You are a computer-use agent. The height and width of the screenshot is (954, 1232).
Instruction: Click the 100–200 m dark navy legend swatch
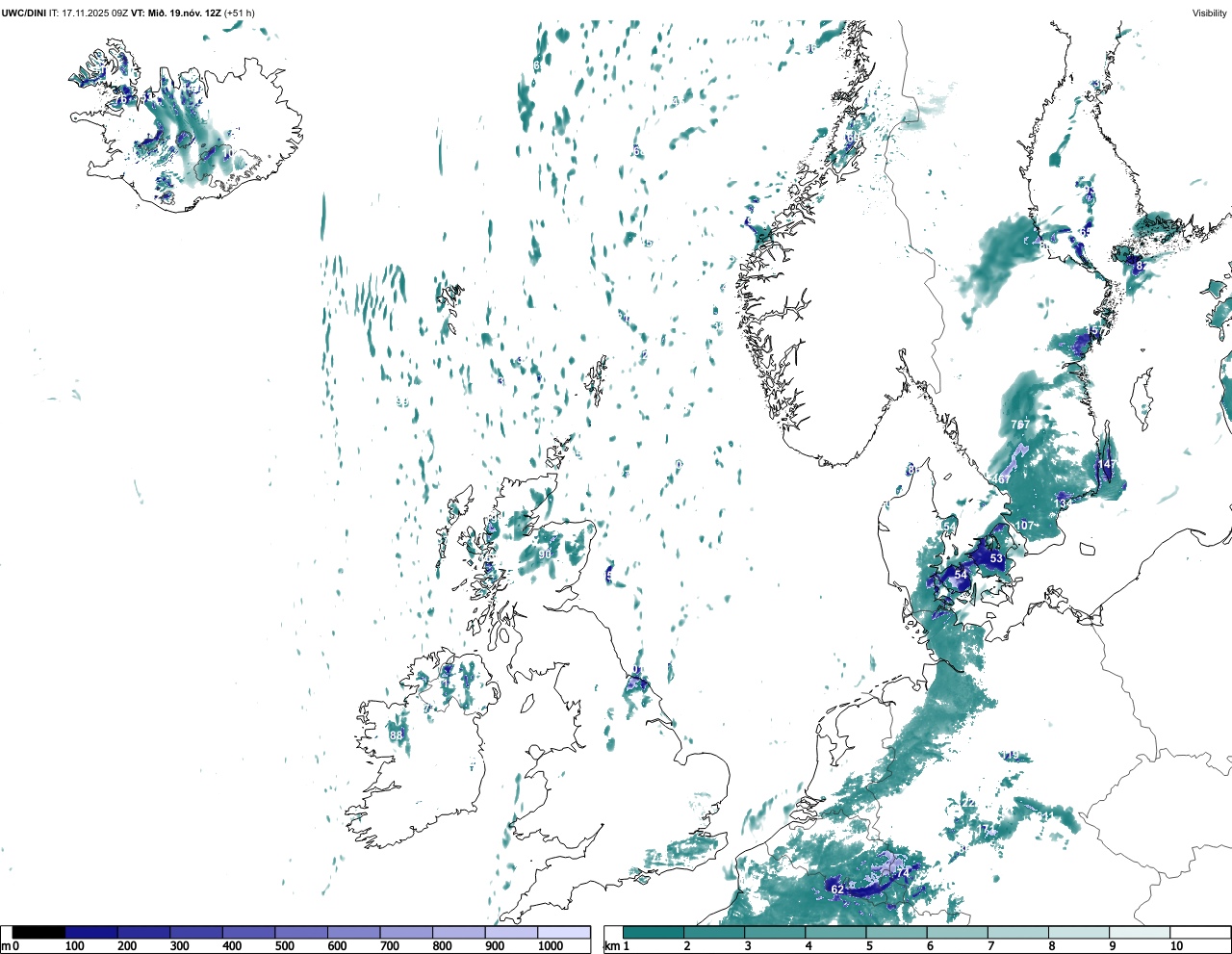[91, 932]
